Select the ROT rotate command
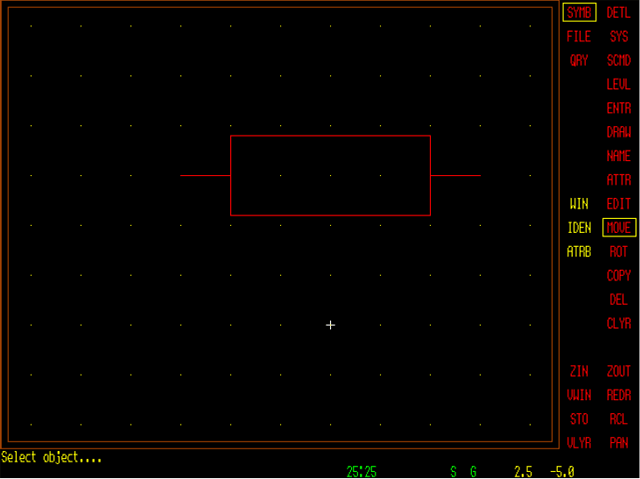 [x=619, y=252]
